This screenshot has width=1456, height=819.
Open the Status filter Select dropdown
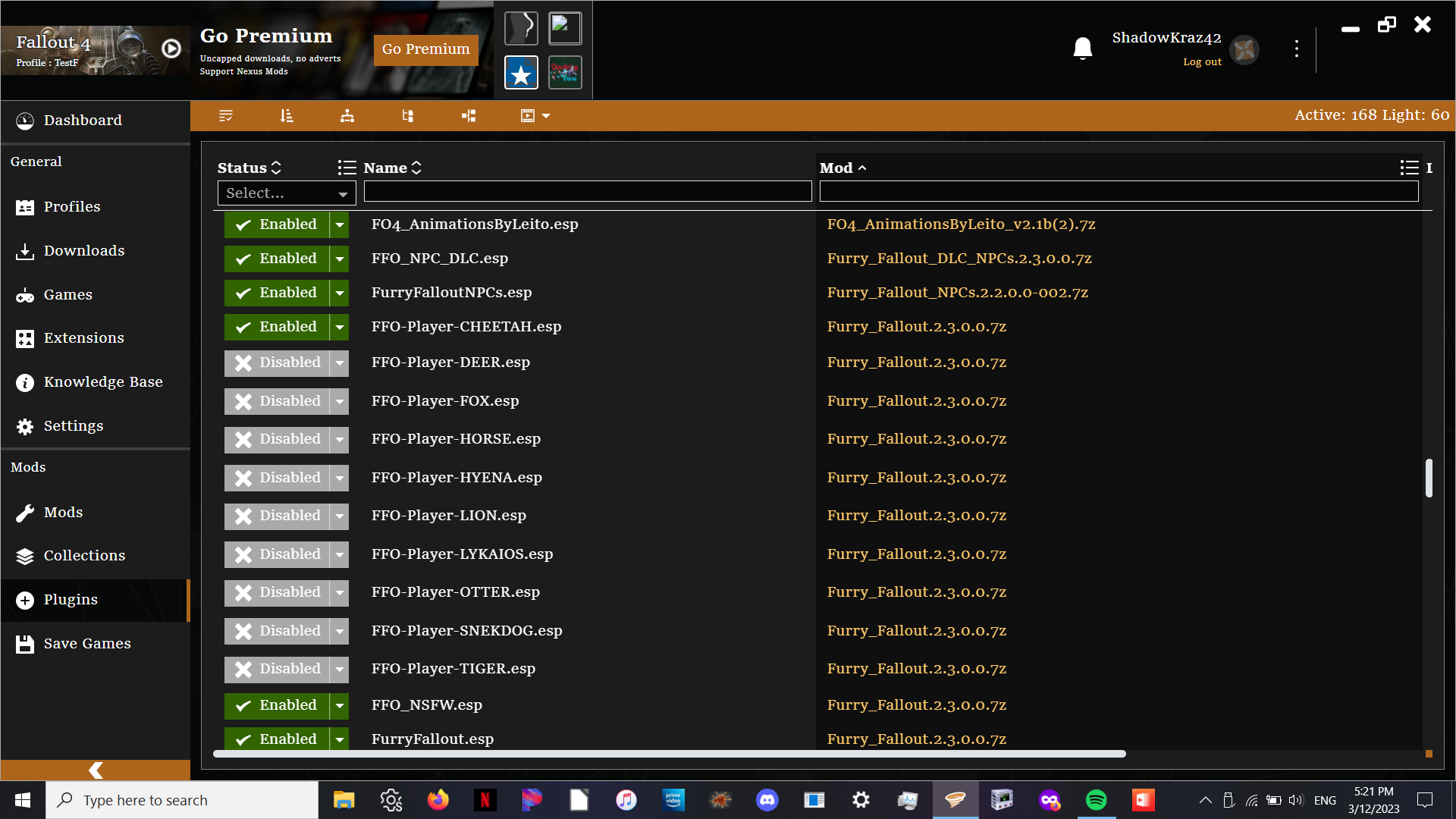[287, 193]
